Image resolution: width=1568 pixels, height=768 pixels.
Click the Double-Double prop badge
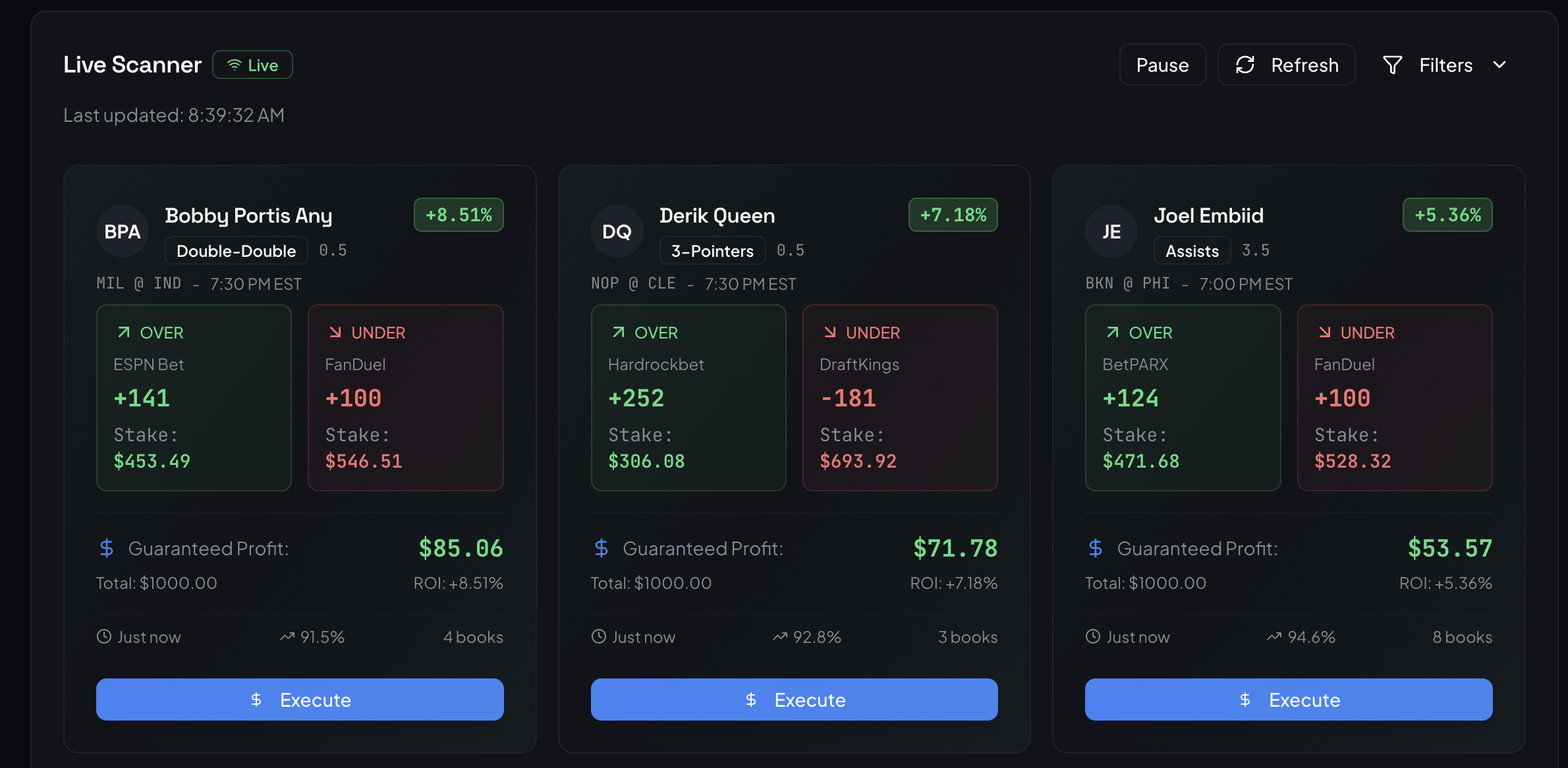236,250
